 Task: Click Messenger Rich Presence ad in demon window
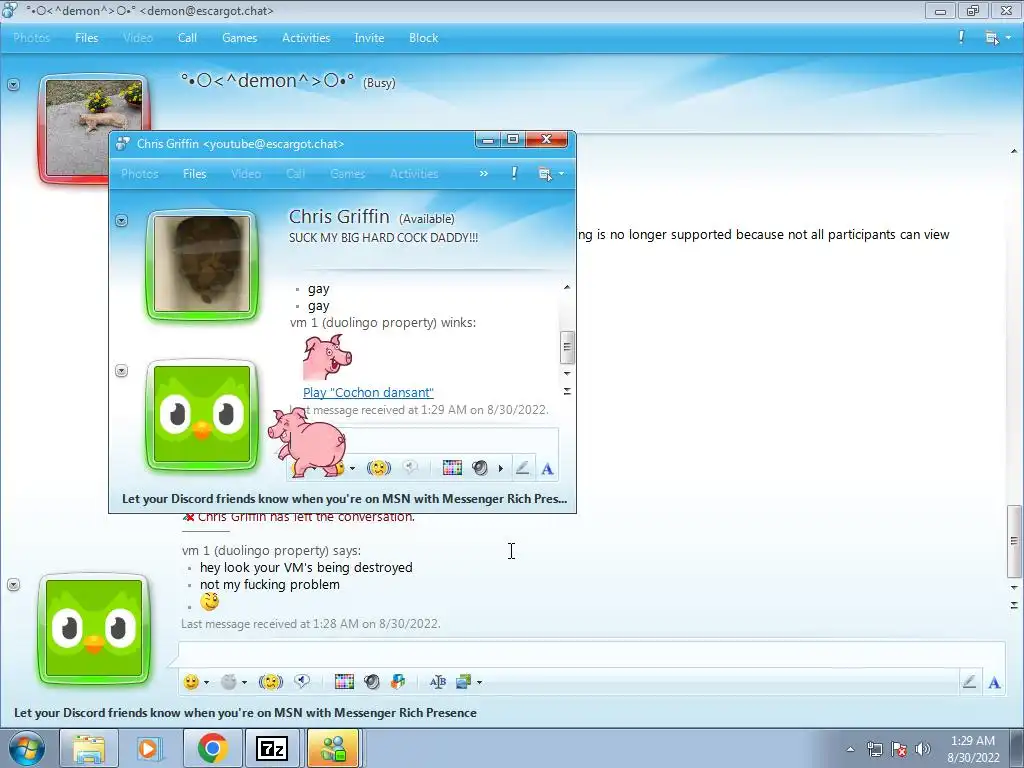coord(245,713)
